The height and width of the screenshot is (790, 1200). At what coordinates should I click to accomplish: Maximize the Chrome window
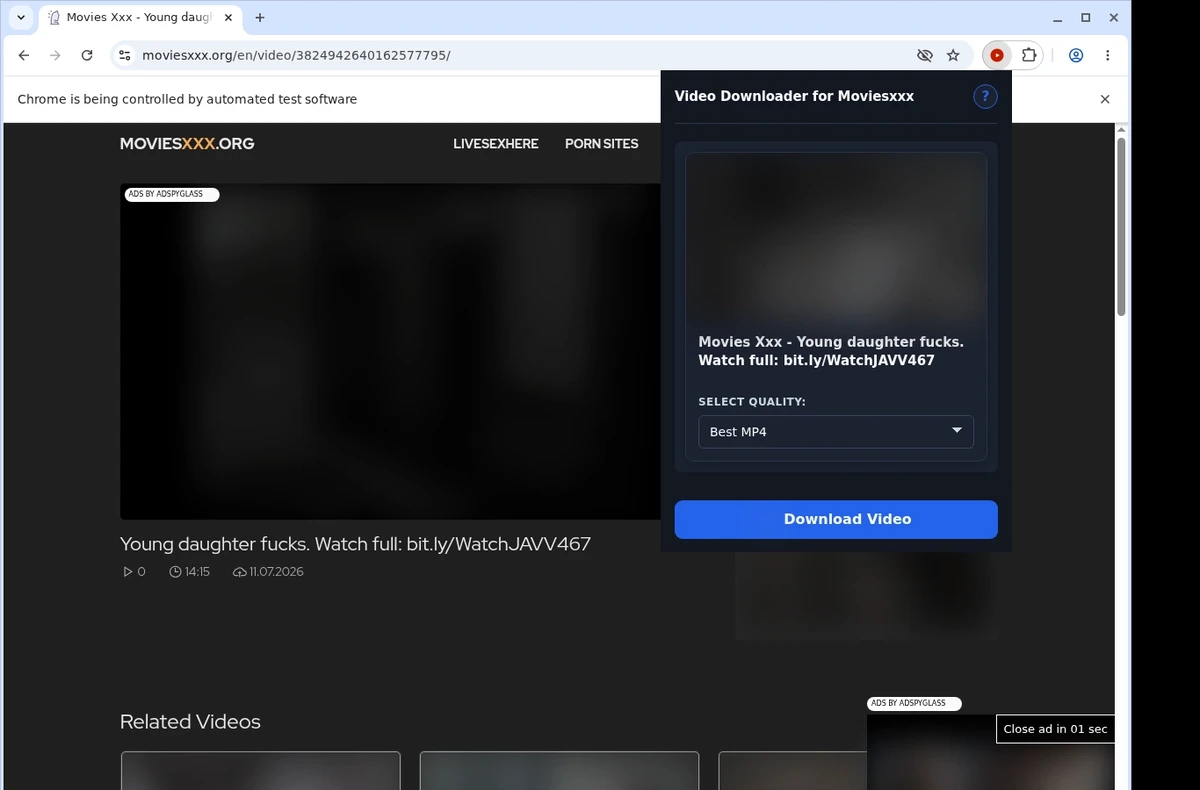[x=1086, y=17]
